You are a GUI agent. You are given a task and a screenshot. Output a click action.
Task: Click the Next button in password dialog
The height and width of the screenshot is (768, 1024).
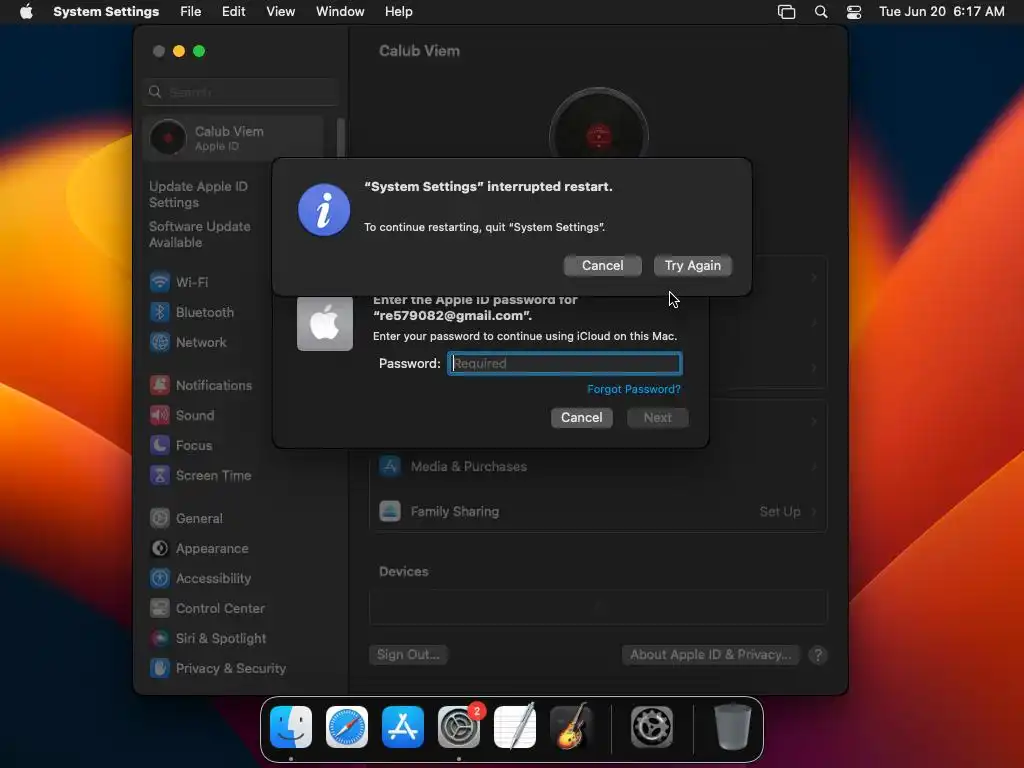pyautogui.click(x=658, y=418)
